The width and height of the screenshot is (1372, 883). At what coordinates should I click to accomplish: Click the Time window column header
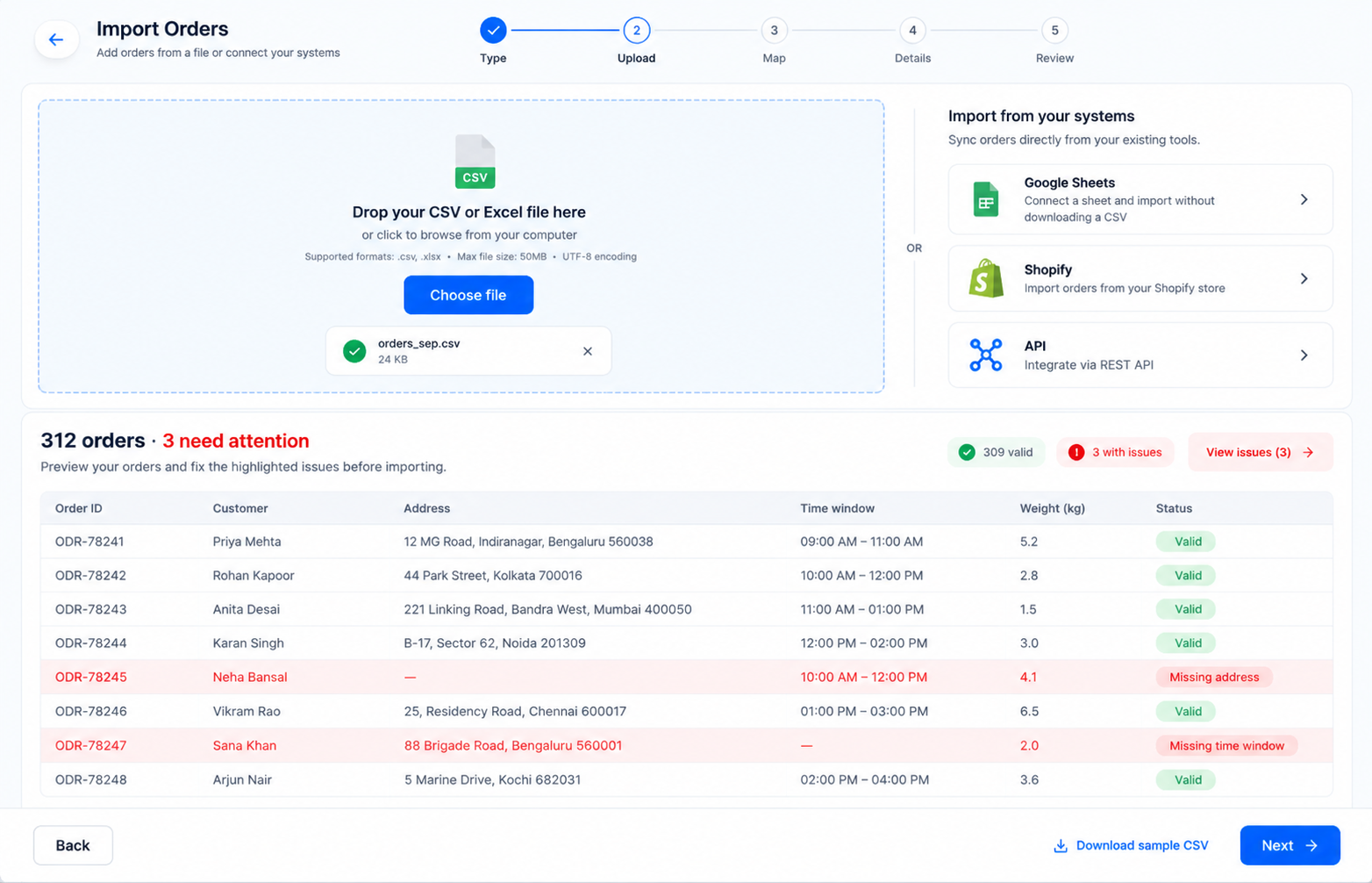click(838, 508)
